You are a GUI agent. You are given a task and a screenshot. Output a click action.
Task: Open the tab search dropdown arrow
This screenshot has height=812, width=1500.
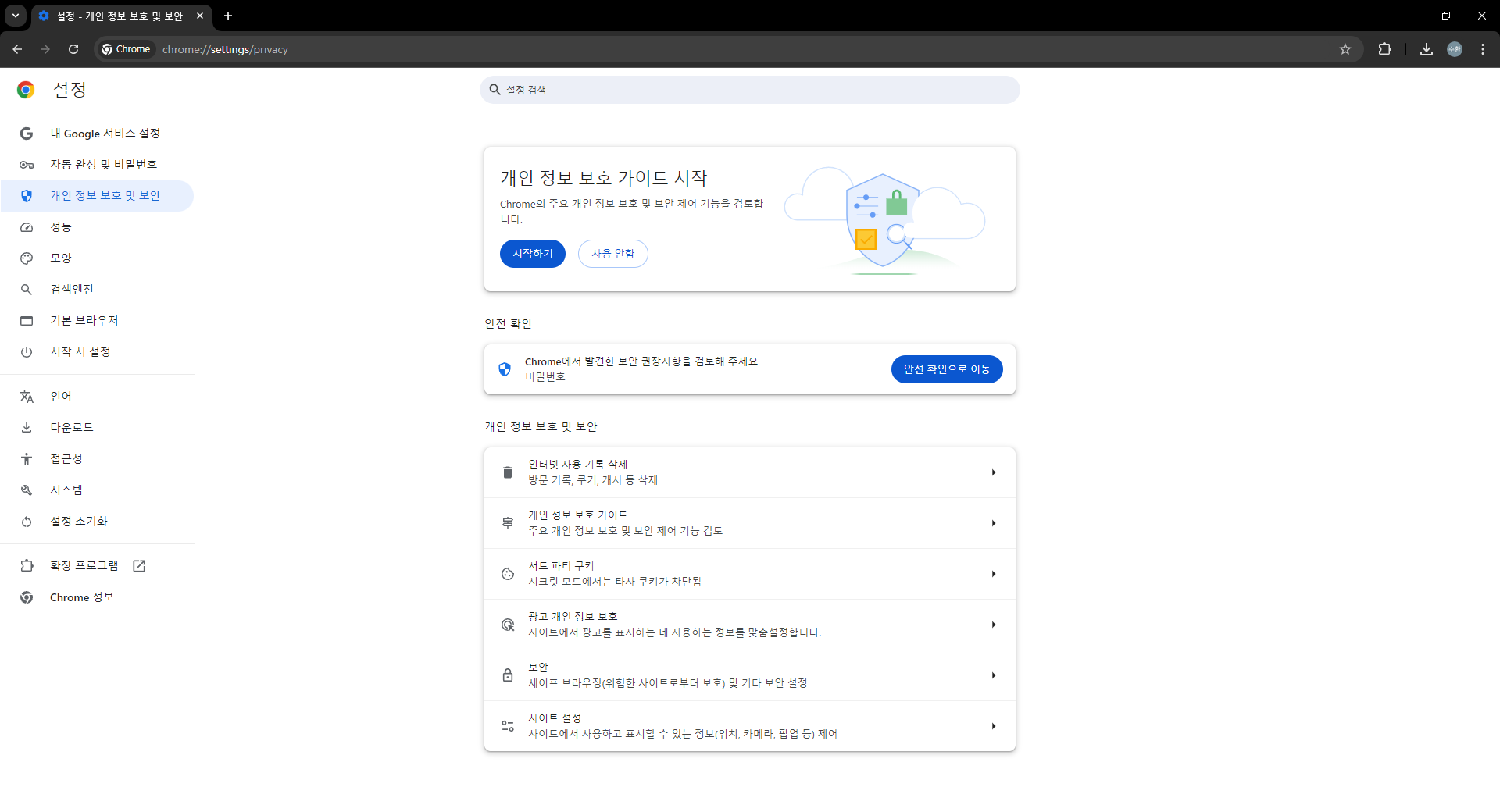(x=16, y=16)
